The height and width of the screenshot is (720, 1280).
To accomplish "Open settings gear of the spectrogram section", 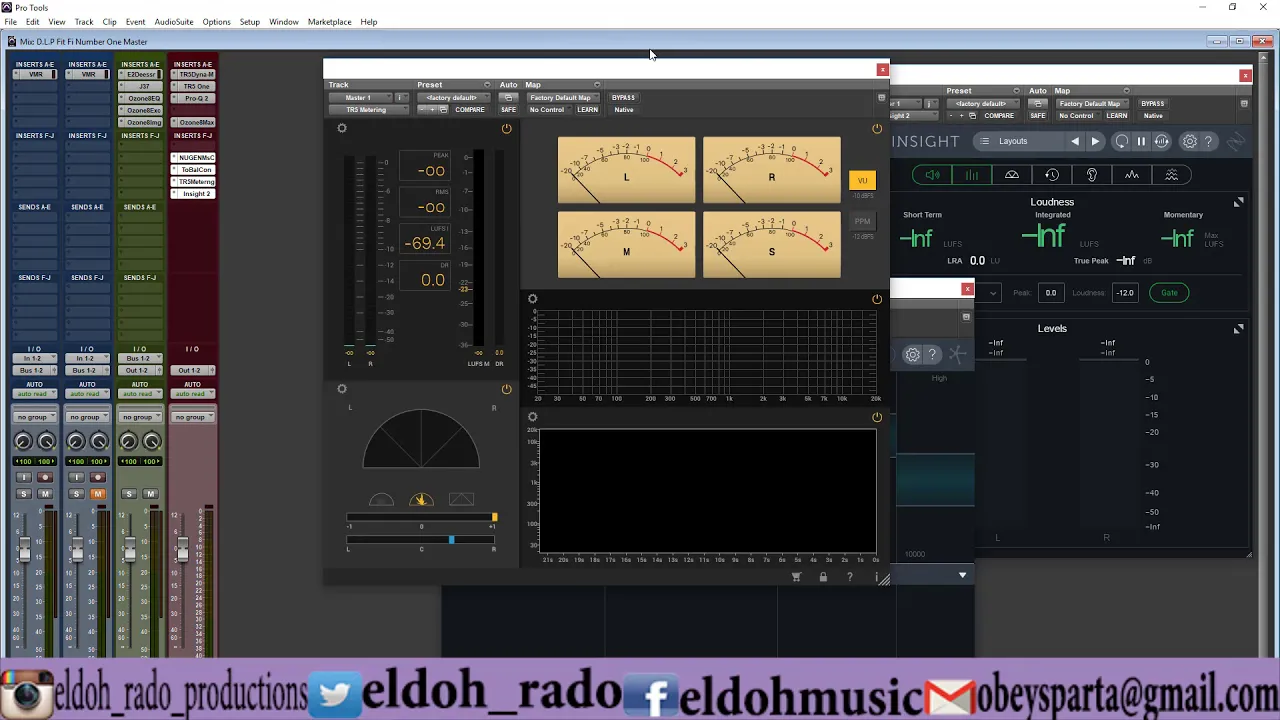I will click(x=532, y=417).
